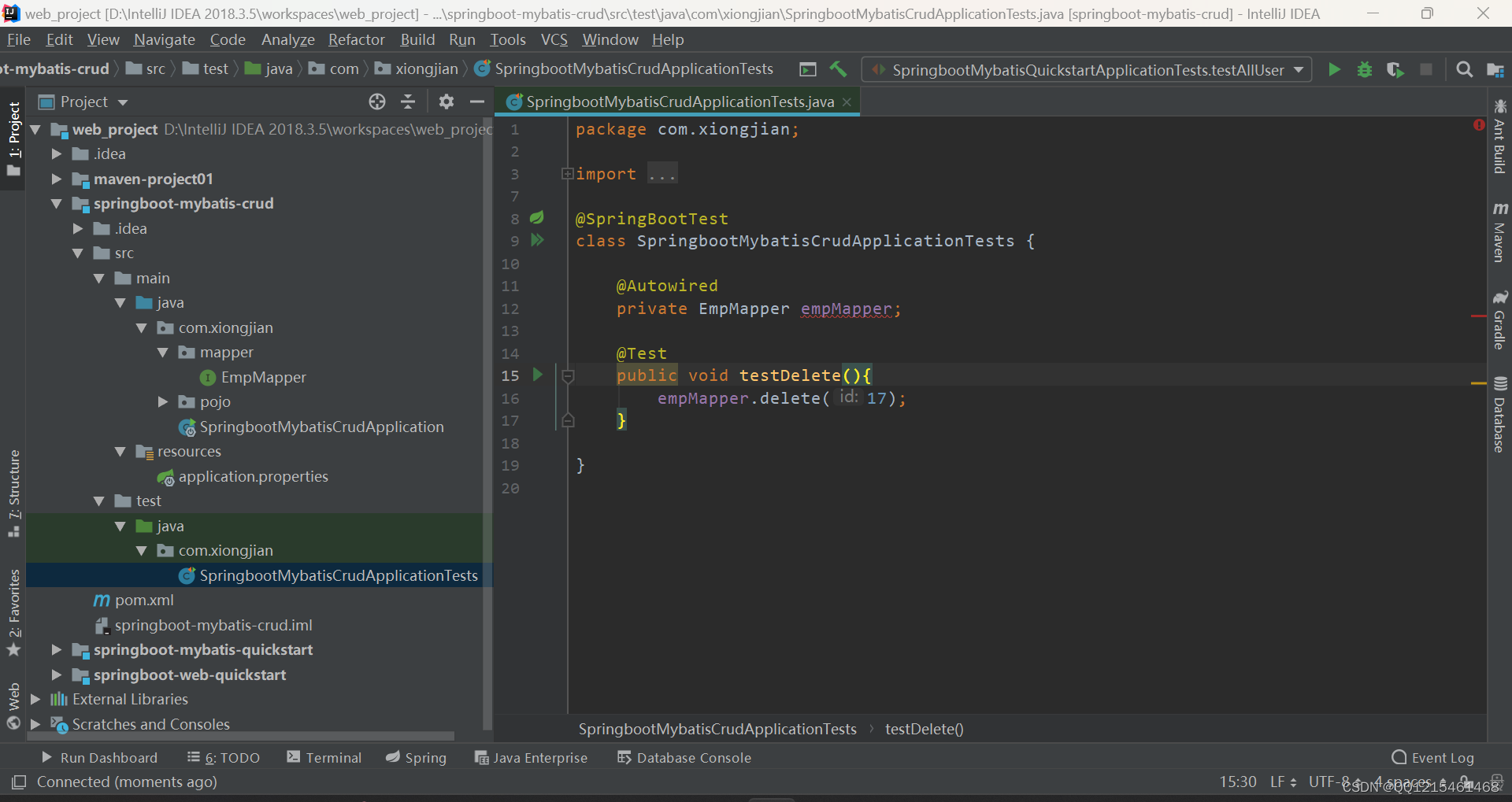Click the Spring leaf gutter icon on line 8

(537, 217)
